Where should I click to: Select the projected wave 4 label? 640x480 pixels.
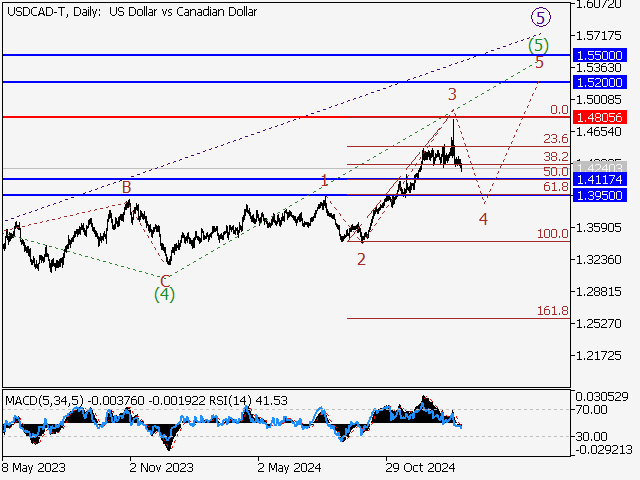point(483,219)
